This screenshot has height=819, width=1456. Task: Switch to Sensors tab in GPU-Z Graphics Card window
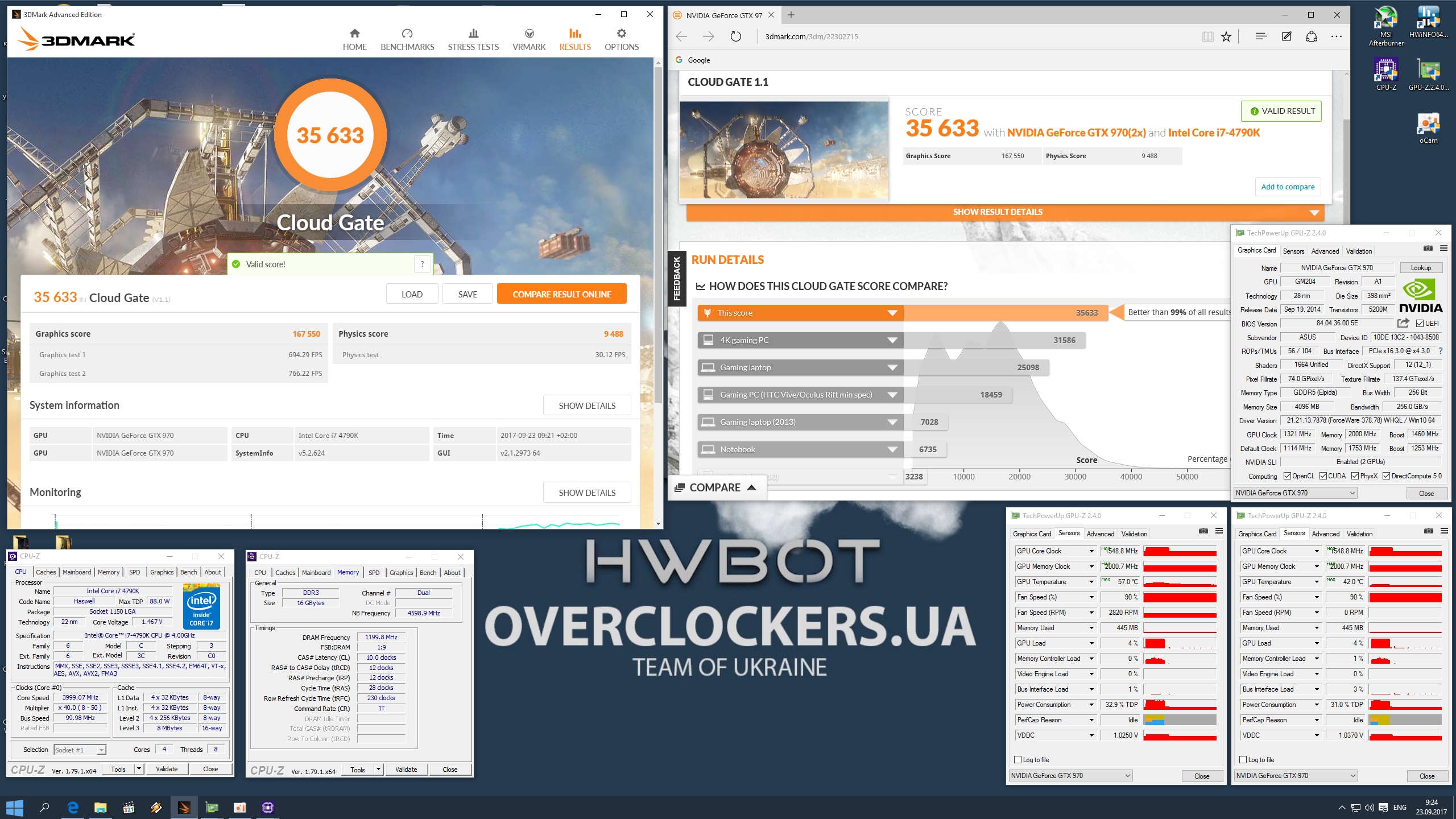coord(1293,251)
